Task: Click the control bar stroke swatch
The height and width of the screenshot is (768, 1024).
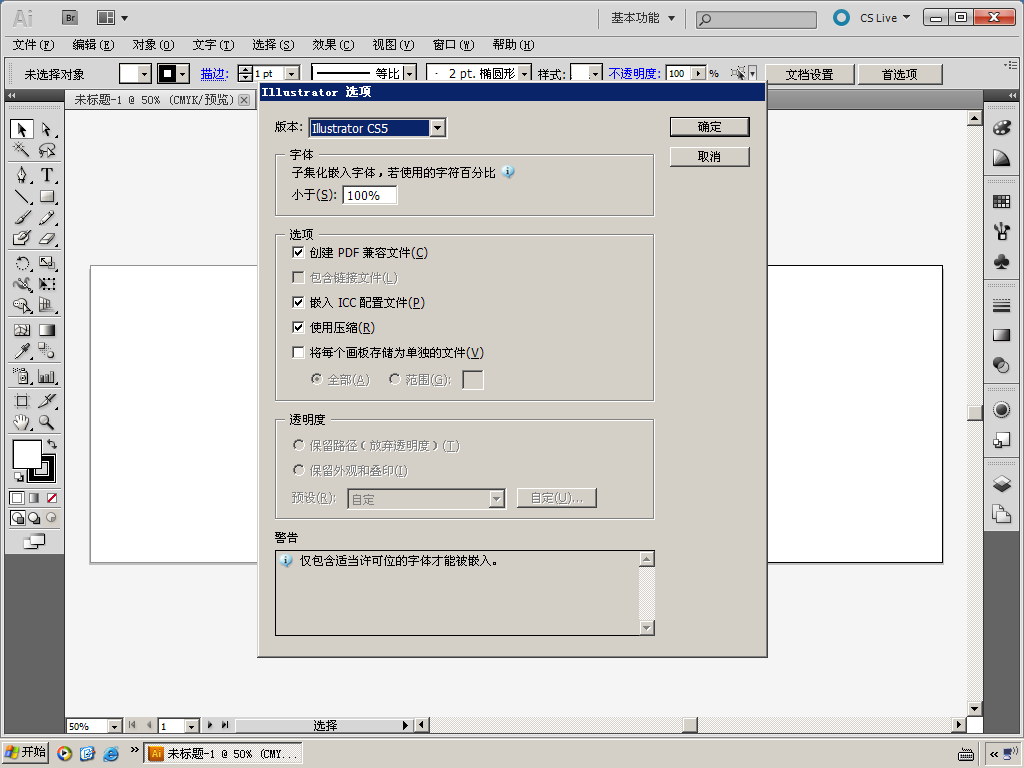Action: 167,74
